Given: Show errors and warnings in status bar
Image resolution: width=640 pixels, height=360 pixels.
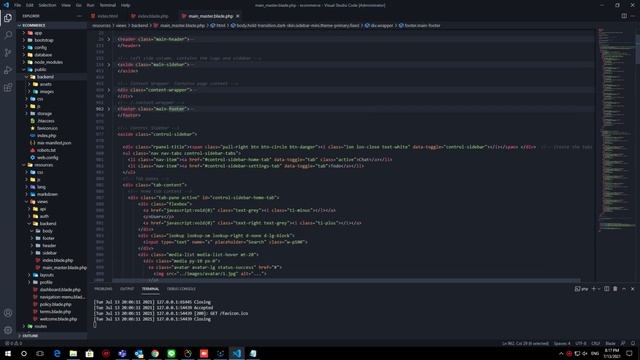Looking at the screenshot, I should click(x=13, y=343).
